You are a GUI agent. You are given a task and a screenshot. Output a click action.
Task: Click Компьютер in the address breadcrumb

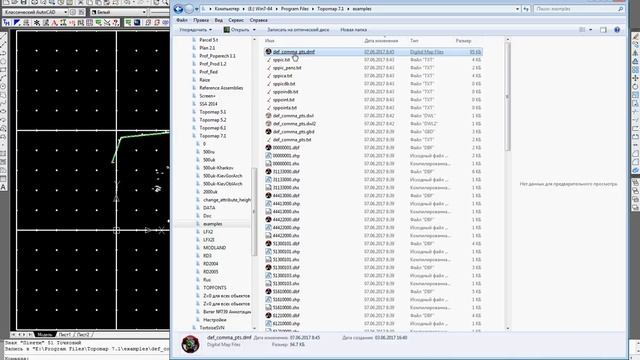point(227,9)
